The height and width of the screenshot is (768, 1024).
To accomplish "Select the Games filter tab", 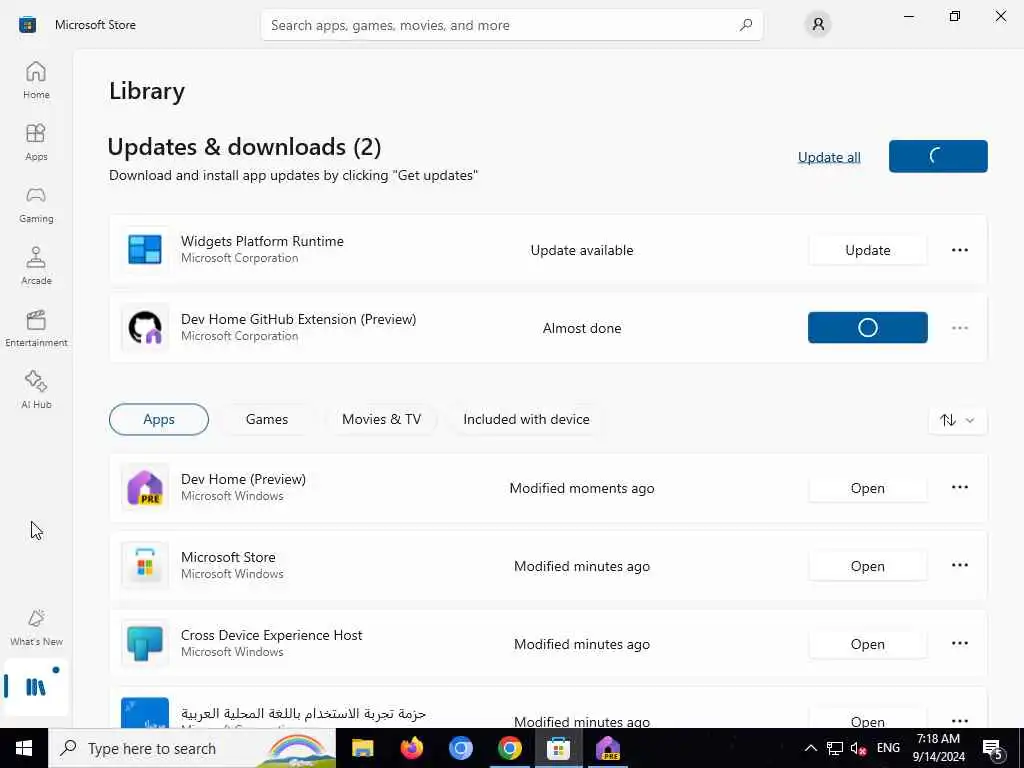I will pos(266,419).
